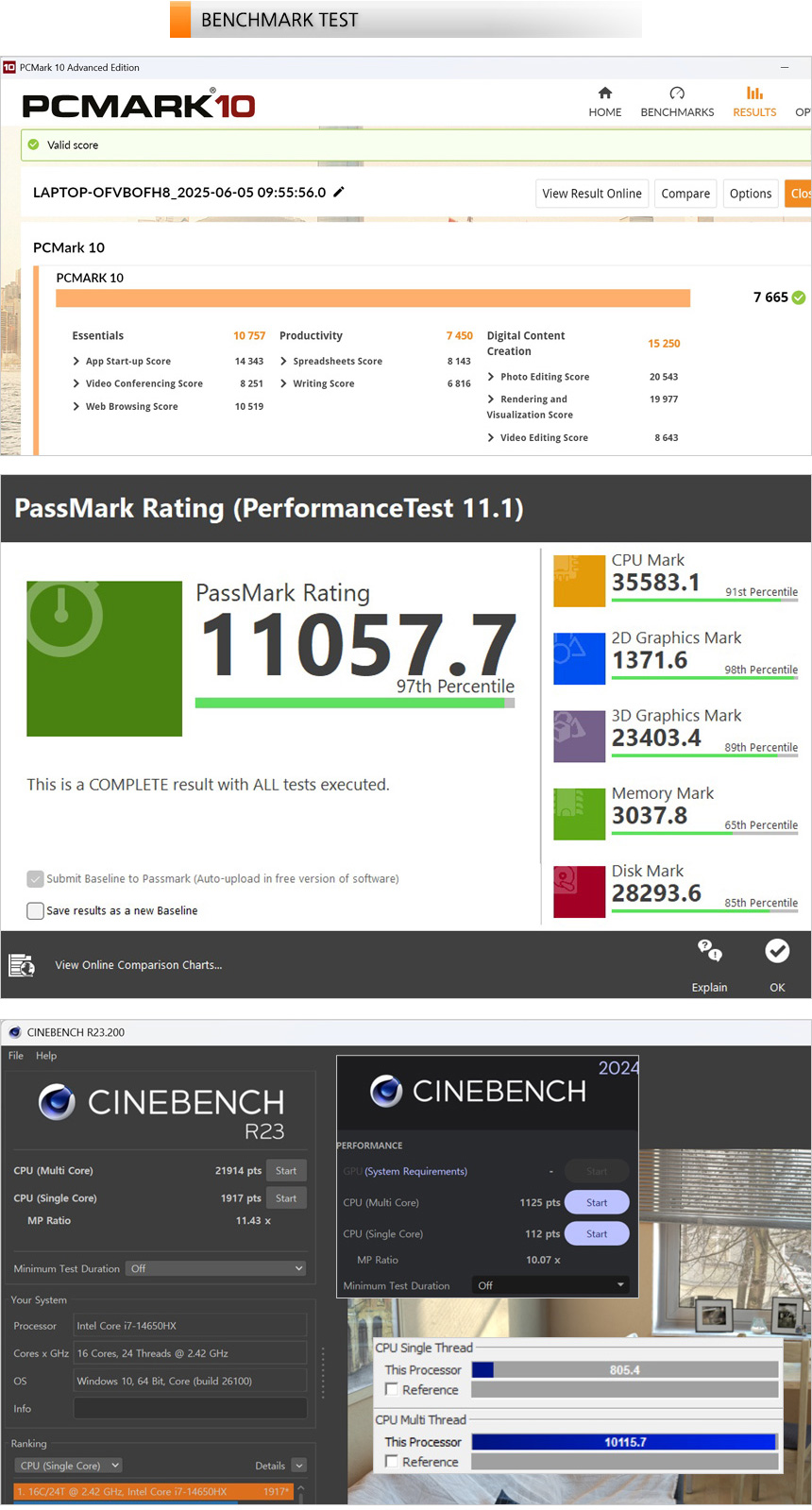Click the View Result Online button

pyautogui.click(x=592, y=194)
